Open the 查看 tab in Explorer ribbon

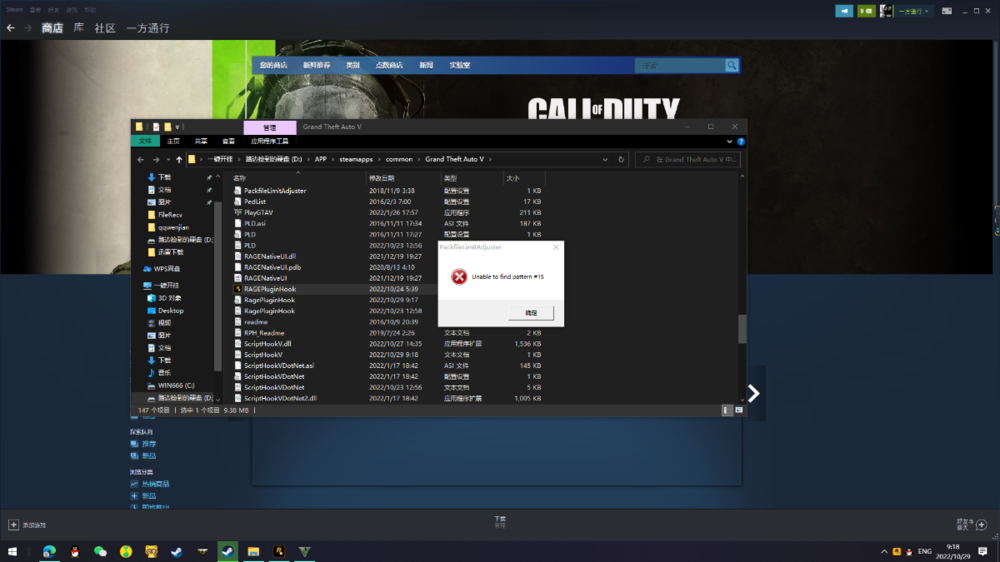pyautogui.click(x=229, y=142)
